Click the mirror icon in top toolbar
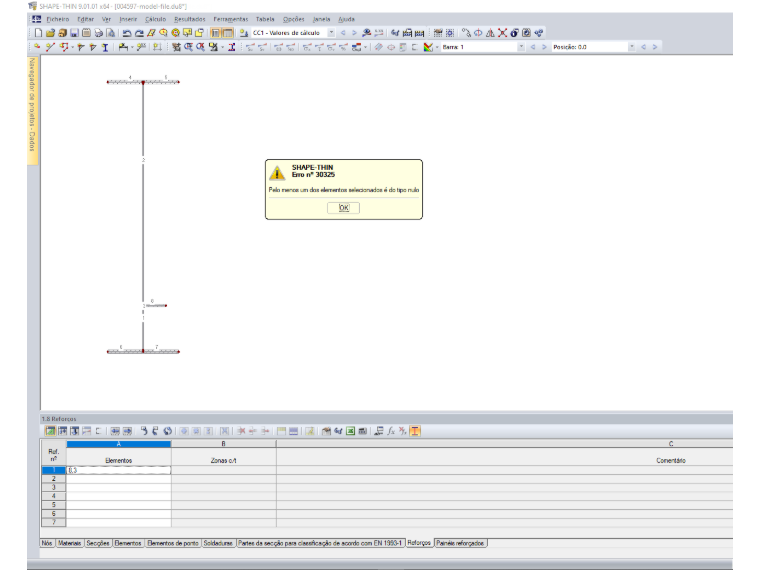Image resolution: width=760 pixels, height=570 pixels. click(491, 33)
